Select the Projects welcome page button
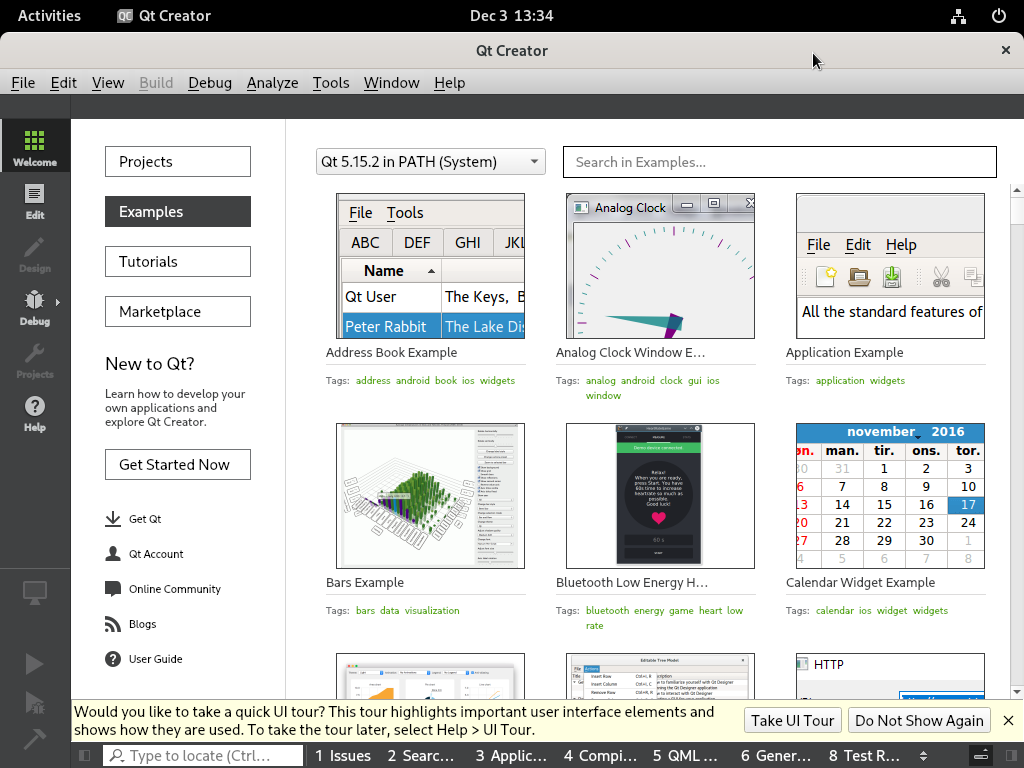 (178, 161)
